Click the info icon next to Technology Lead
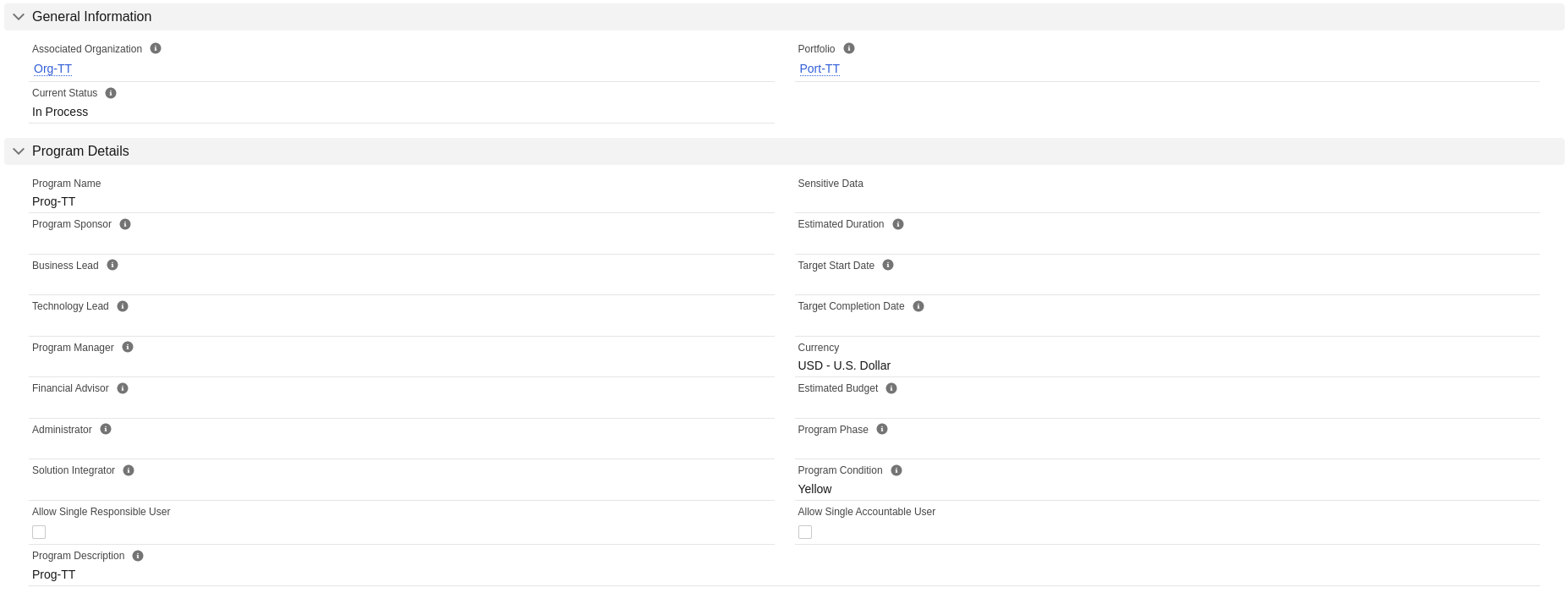The image size is (1568, 593). [123, 306]
